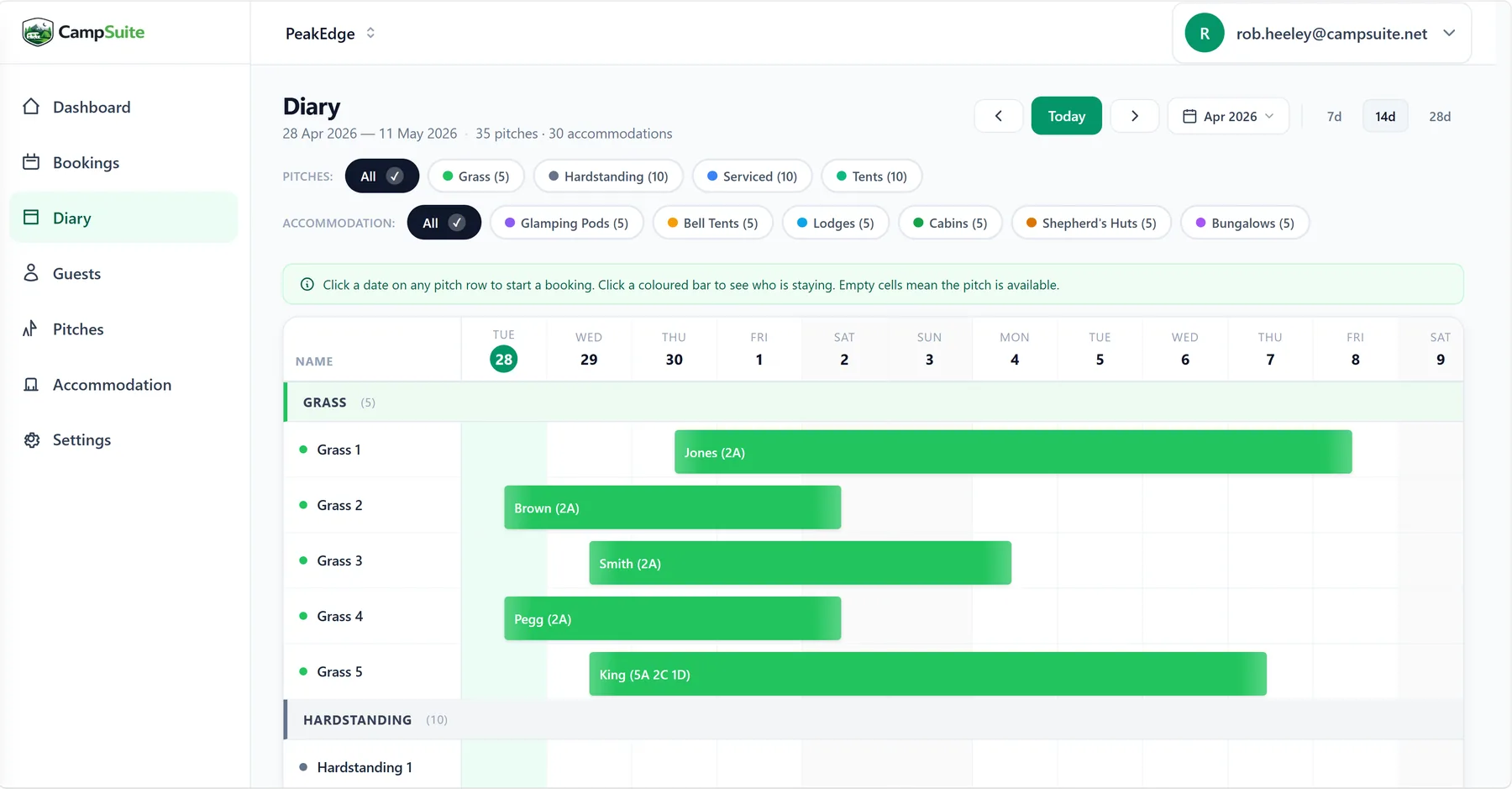Click the Dashboard home icon
This screenshot has height=789, width=1512.
pyautogui.click(x=31, y=107)
